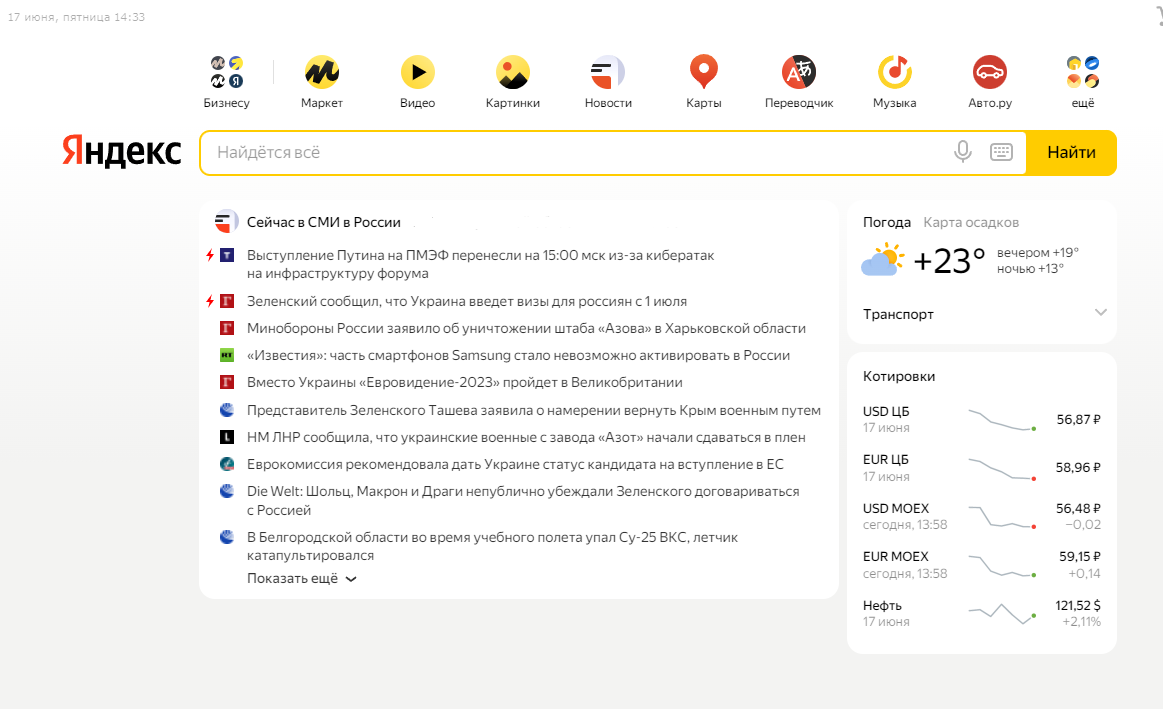Open Известия Samsung smartphones headline
1163x709 pixels.
[518, 355]
